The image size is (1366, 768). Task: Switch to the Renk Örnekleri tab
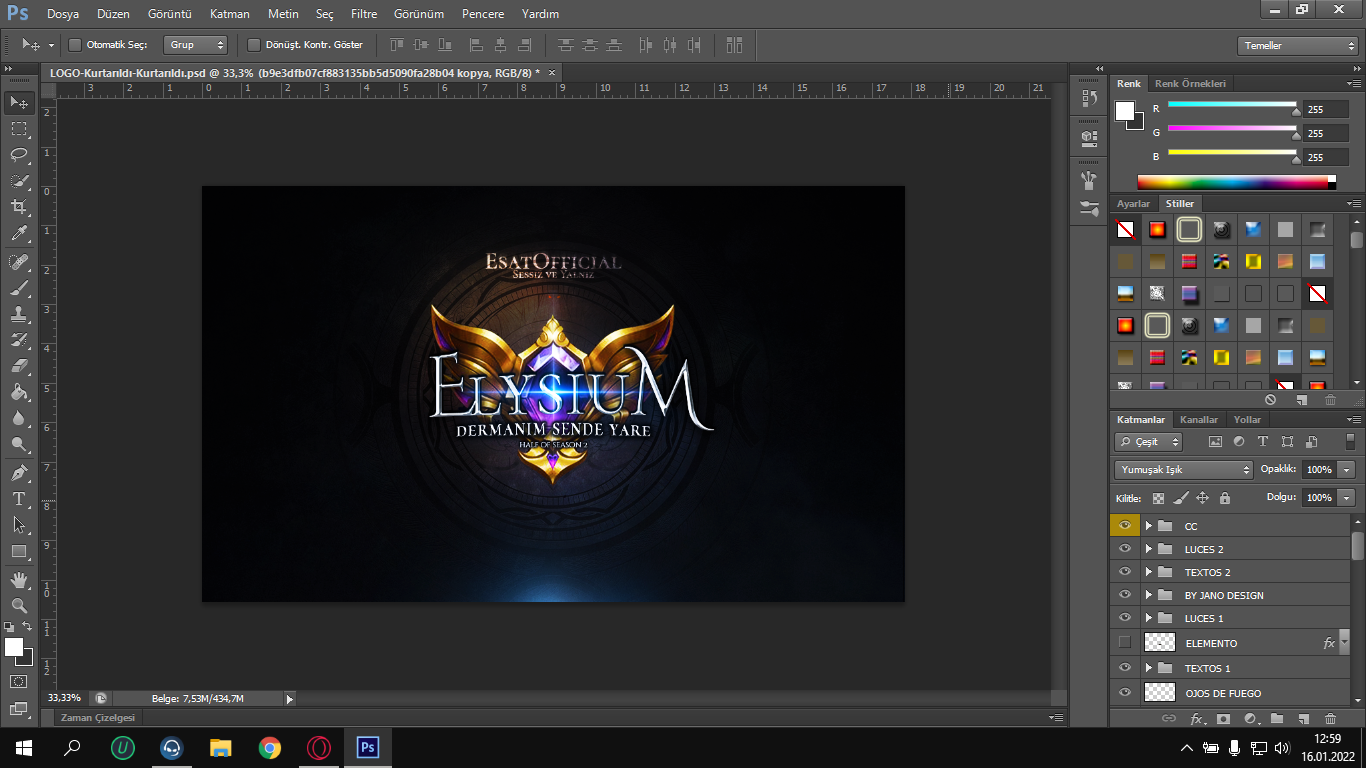[x=1190, y=83]
